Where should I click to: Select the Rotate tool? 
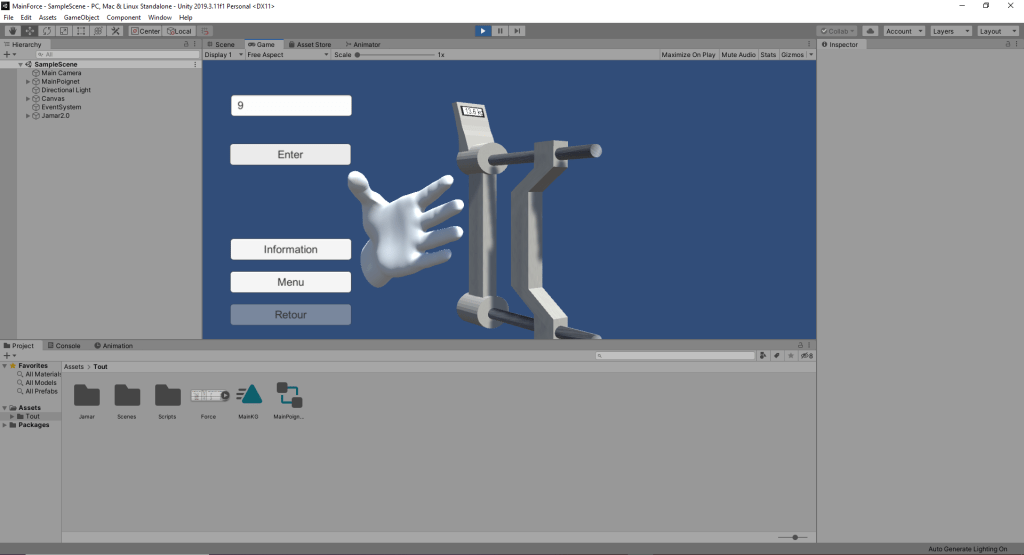(46, 31)
